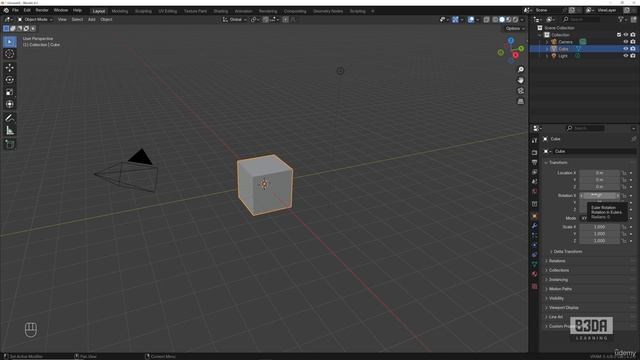Click the blue Z axis gizmo

[511, 40]
